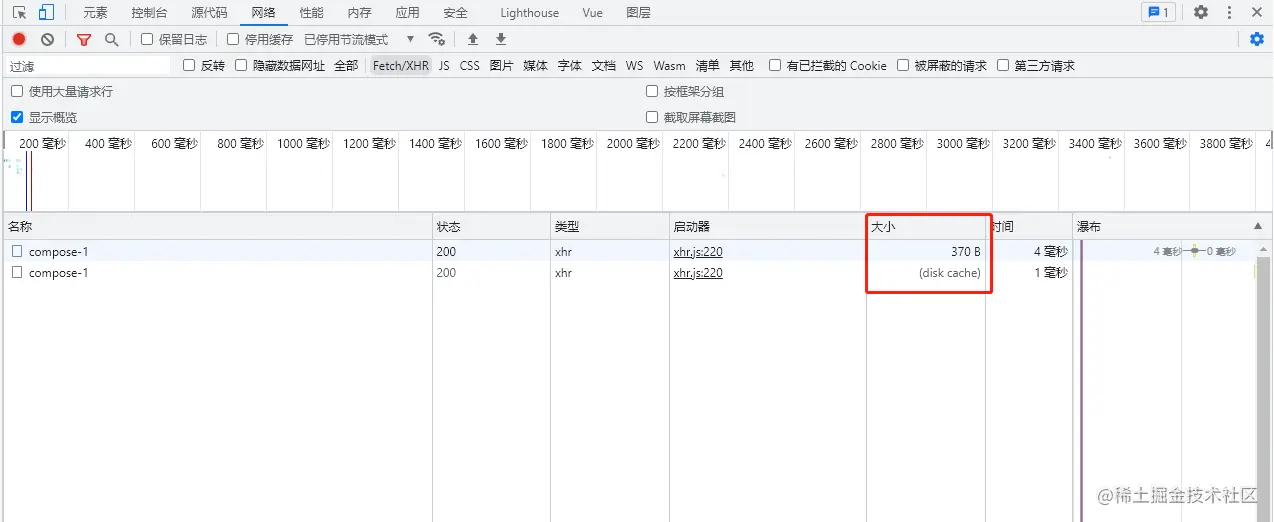This screenshot has height=522, width=1274.
Task: Close the DevTools panel
Action: click(1257, 13)
